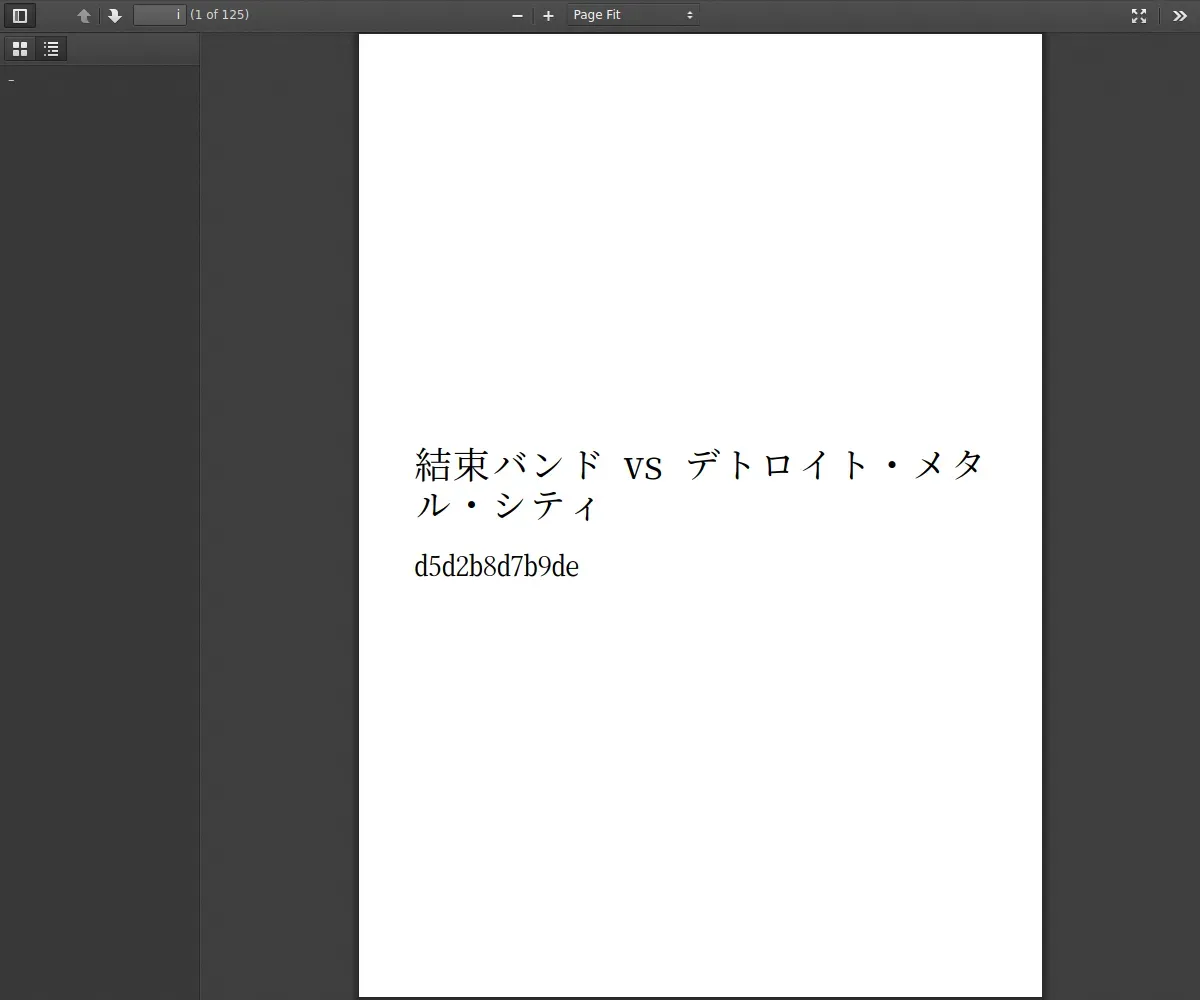This screenshot has height=1000, width=1200.
Task: Click the document title text on page
Action: pyautogui.click(x=700, y=485)
